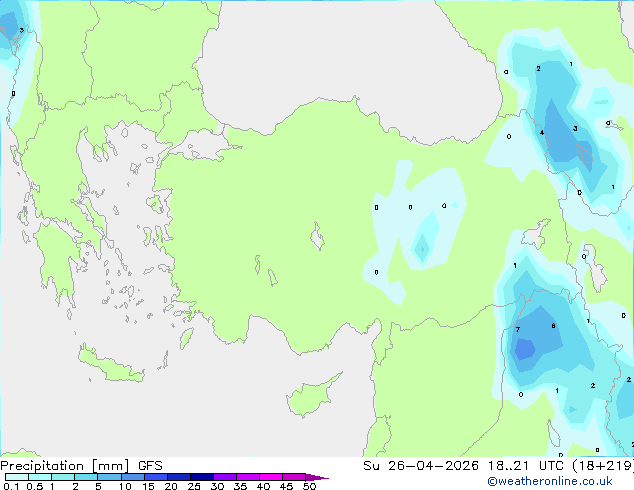The width and height of the screenshot is (634, 490).
Task: Click legend swatch between 0.5 and 1
Action: click(40, 477)
